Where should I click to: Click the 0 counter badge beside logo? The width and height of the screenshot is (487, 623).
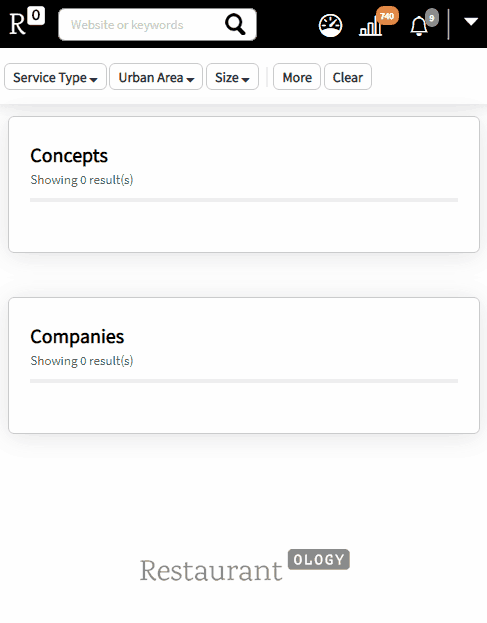(36, 16)
